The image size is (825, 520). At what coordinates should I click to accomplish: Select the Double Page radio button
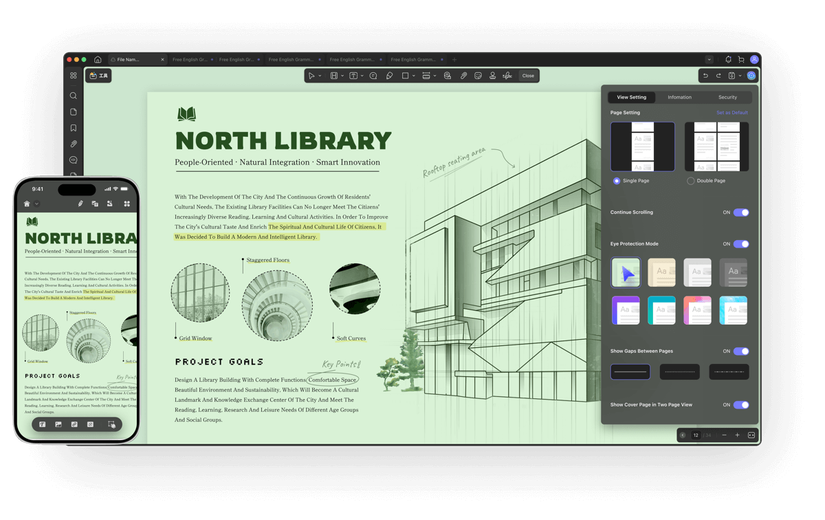[x=690, y=181]
